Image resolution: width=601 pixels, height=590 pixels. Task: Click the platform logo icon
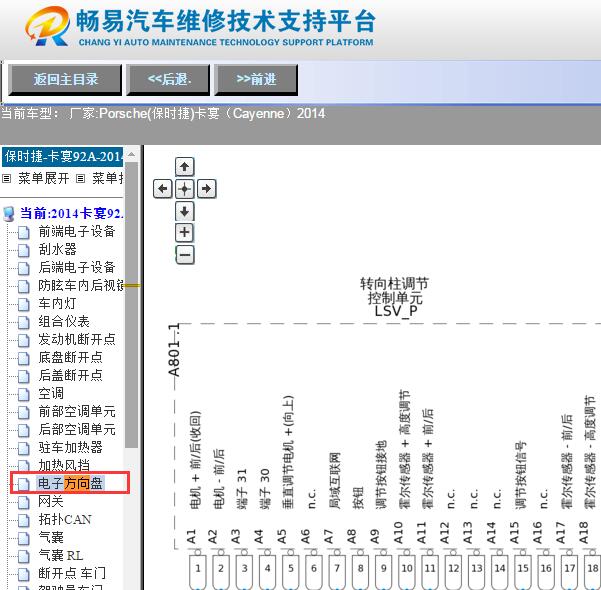tap(48, 26)
